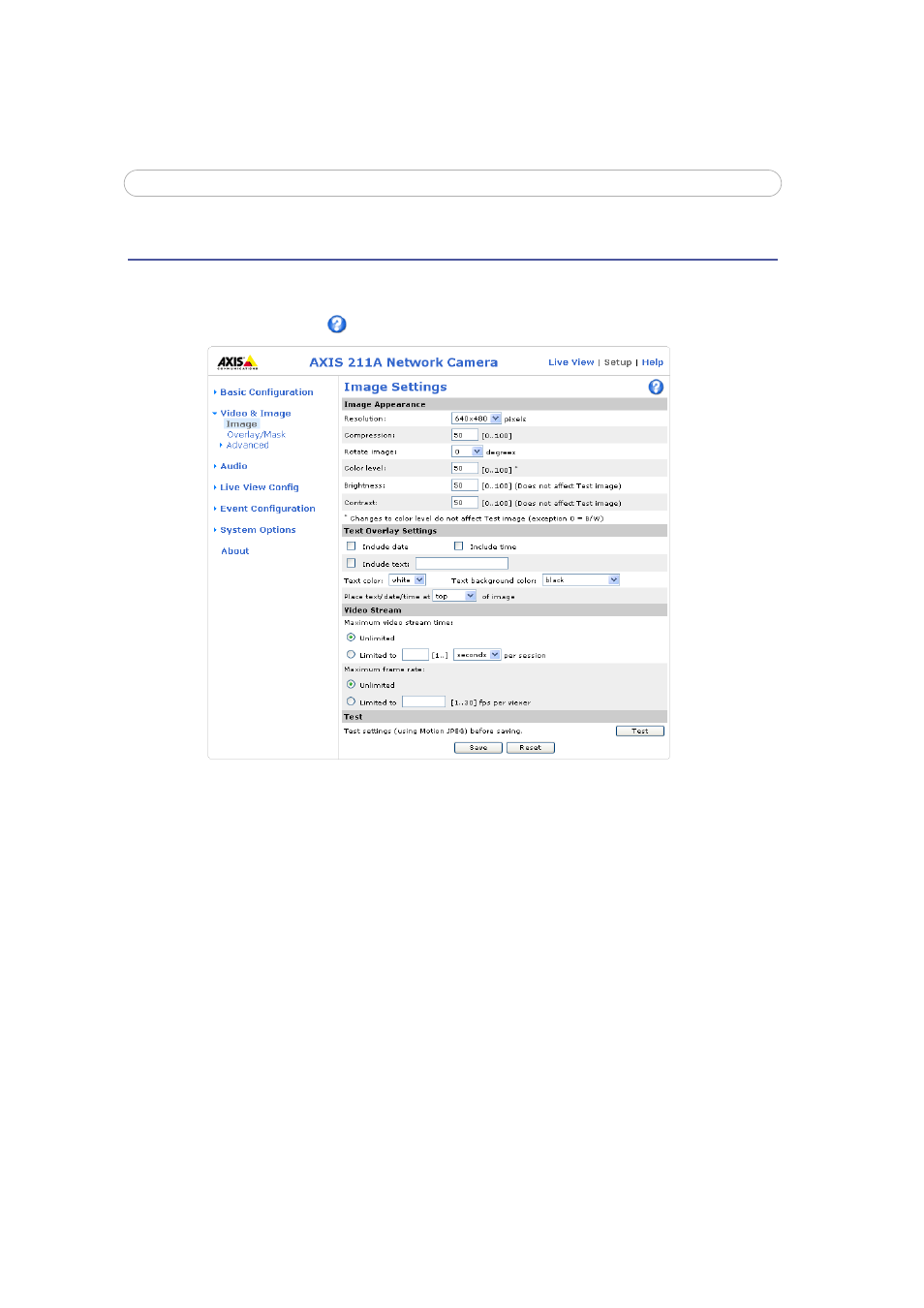Click the Test button

tap(640, 731)
